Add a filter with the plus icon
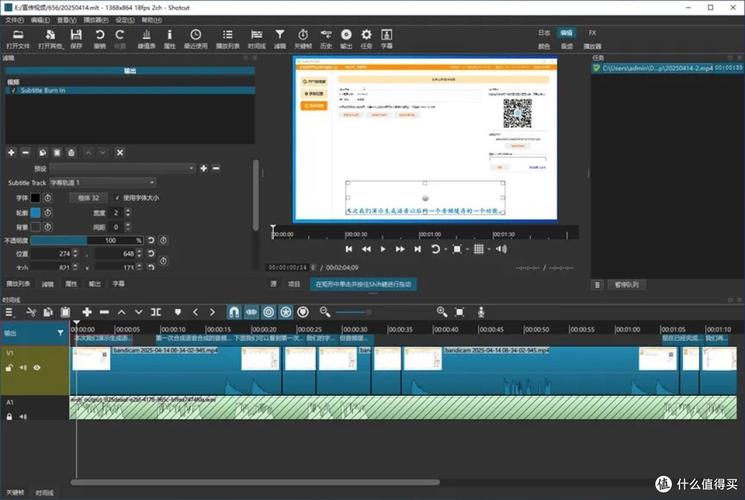 coord(11,153)
